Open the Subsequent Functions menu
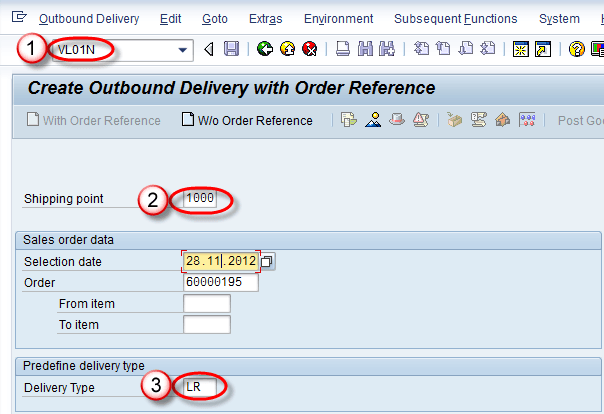 click(455, 19)
